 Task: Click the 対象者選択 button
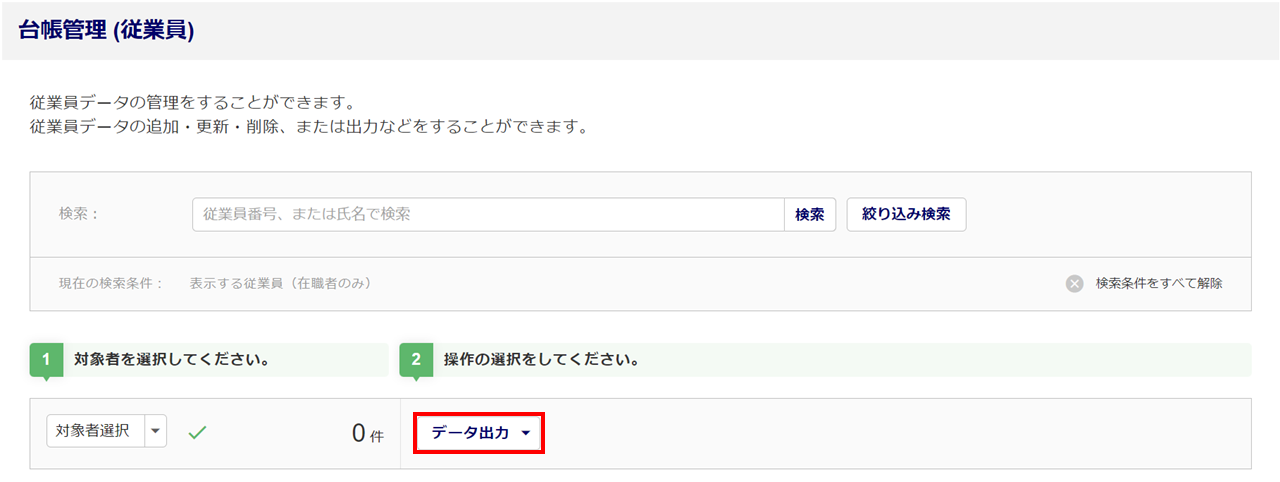(96, 431)
